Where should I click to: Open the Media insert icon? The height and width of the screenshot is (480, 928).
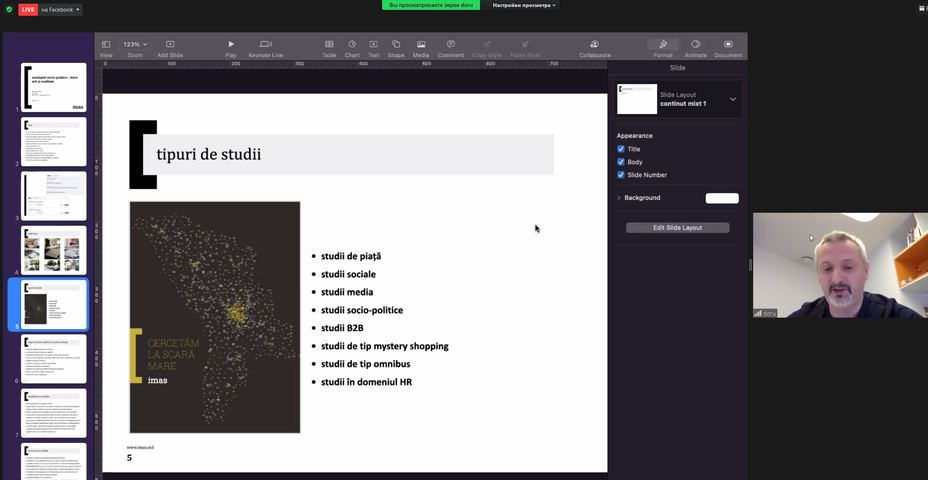click(421, 44)
